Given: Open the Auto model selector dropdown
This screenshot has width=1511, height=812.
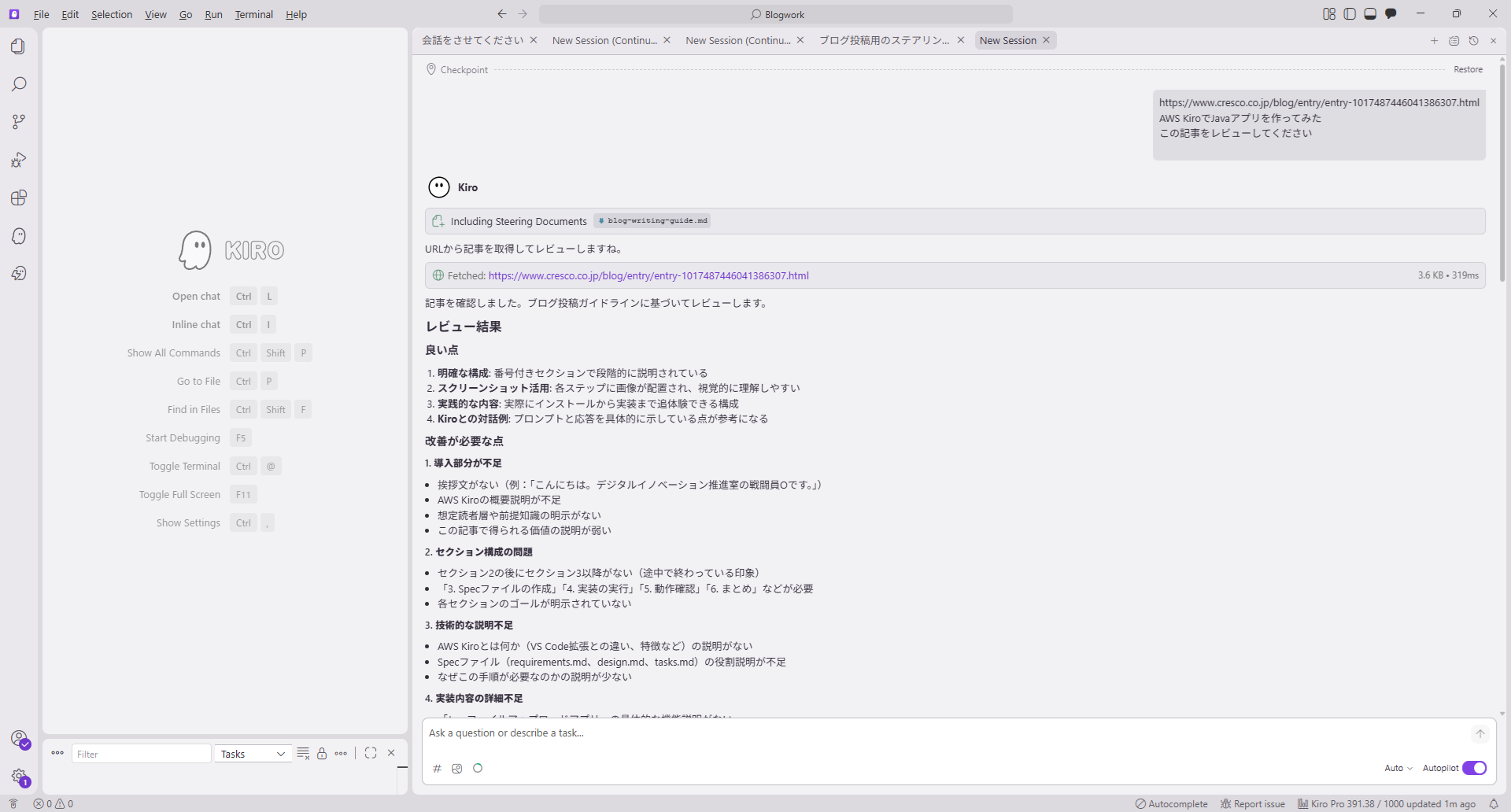Looking at the screenshot, I should point(1398,768).
